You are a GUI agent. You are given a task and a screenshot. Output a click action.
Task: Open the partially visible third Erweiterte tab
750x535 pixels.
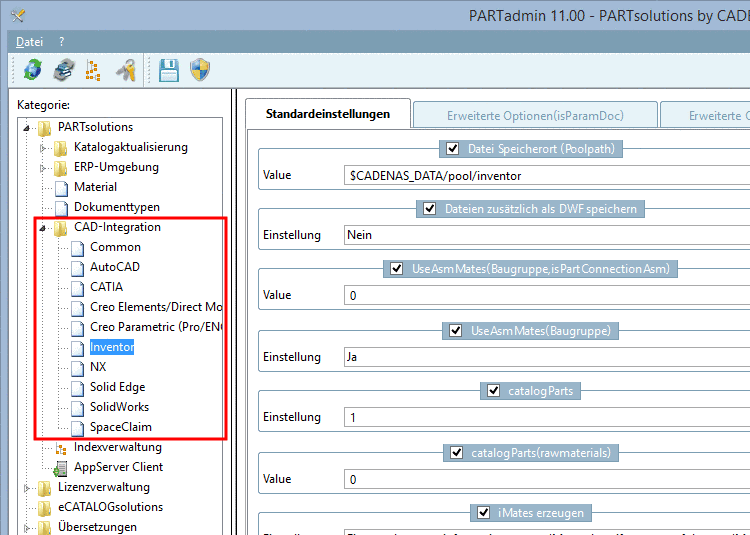click(x=706, y=116)
